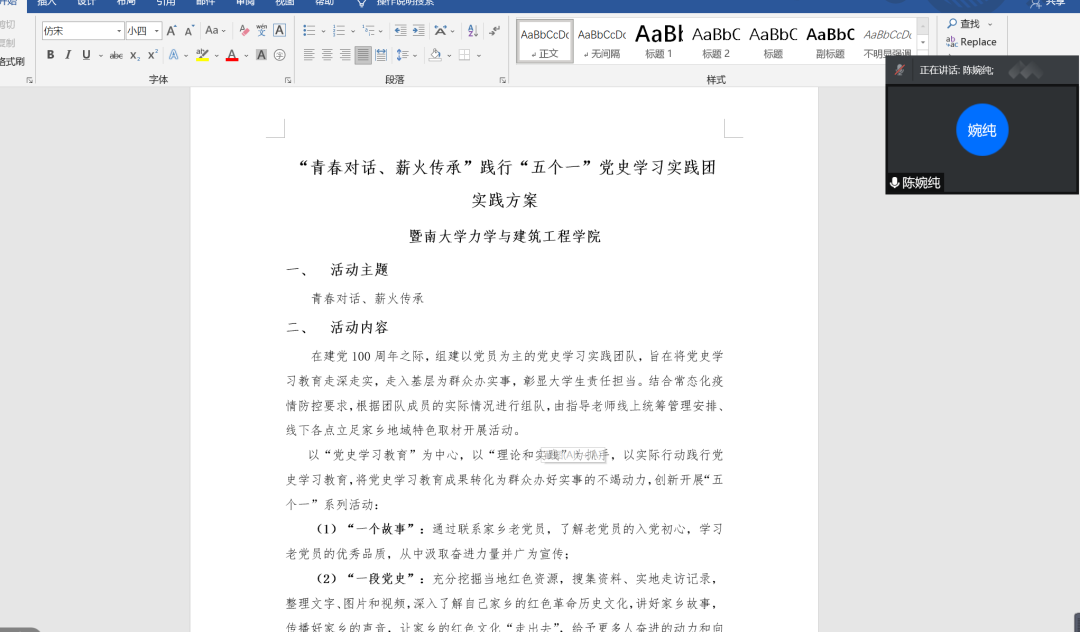Click the heading 二、活动内容

tap(338, 328)
